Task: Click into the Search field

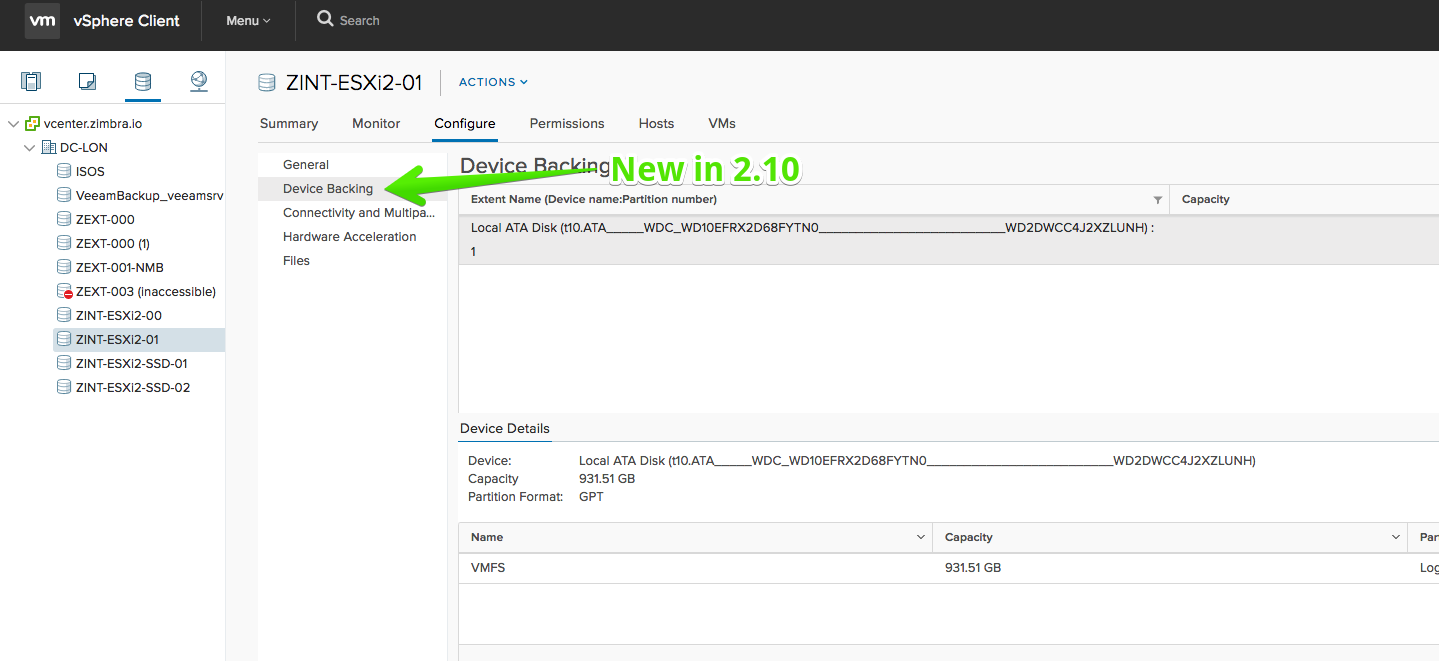Action: pyautogui.click(x=360, y=20)
